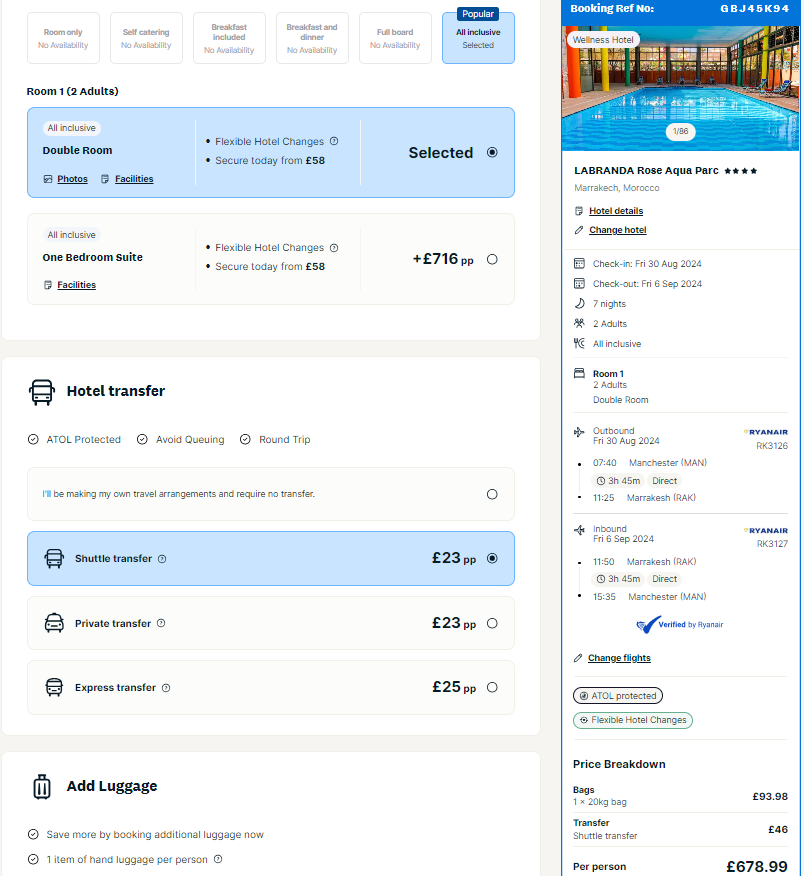Select the All inclusive board tab
The image size is (804, 876).
(x=478, y=38)
